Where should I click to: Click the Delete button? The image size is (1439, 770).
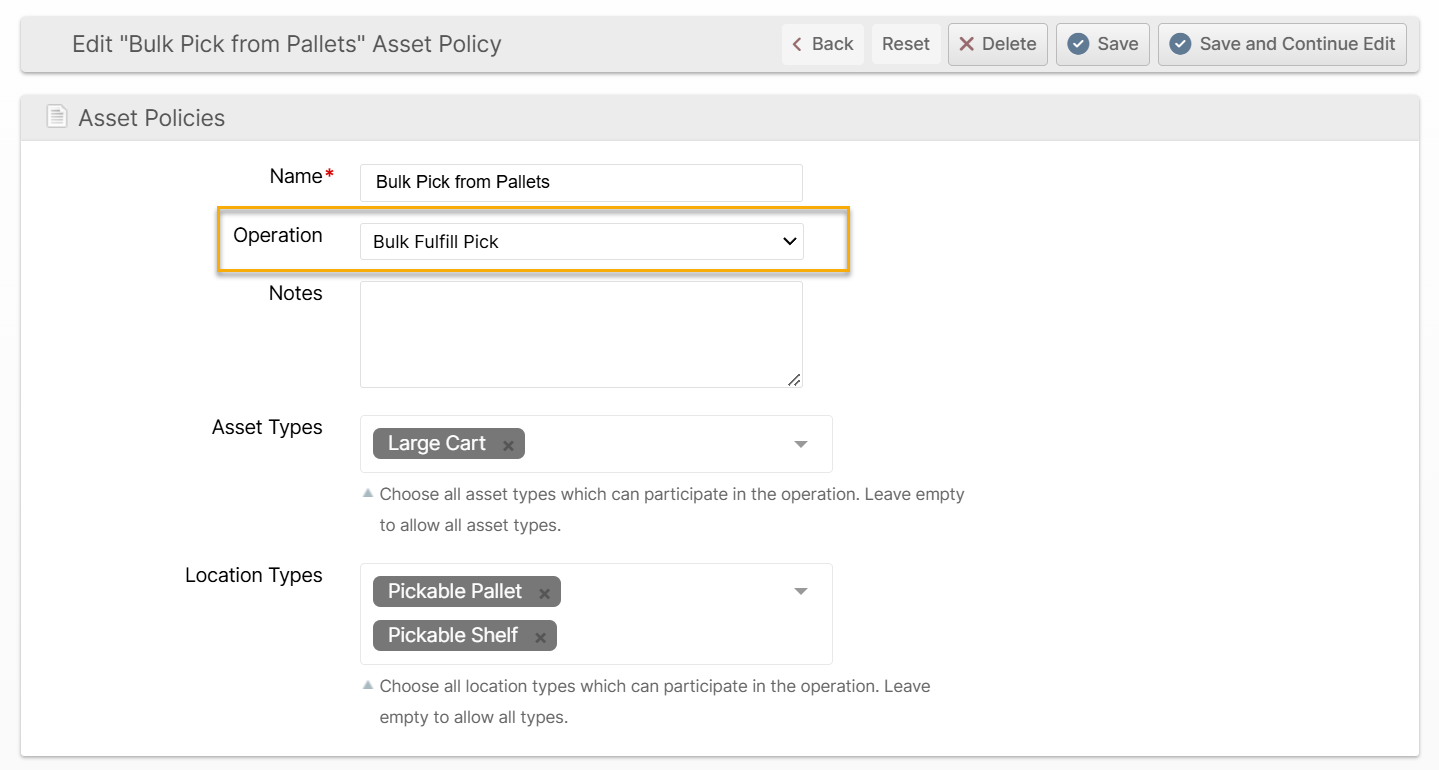998,44
